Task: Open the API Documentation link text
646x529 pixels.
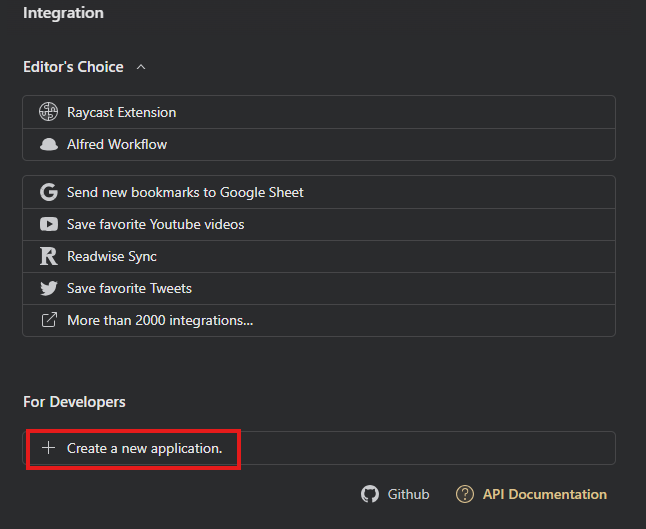Action: [x=544, y=494]
